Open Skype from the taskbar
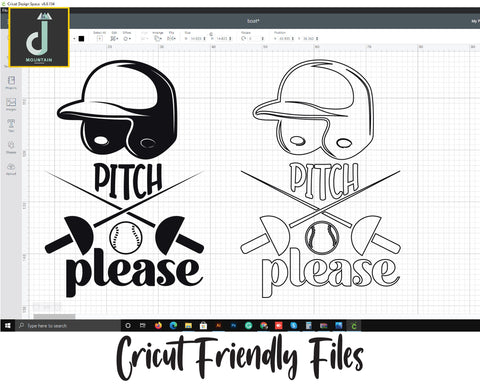 pyautogui.click(x=294, y=325)
